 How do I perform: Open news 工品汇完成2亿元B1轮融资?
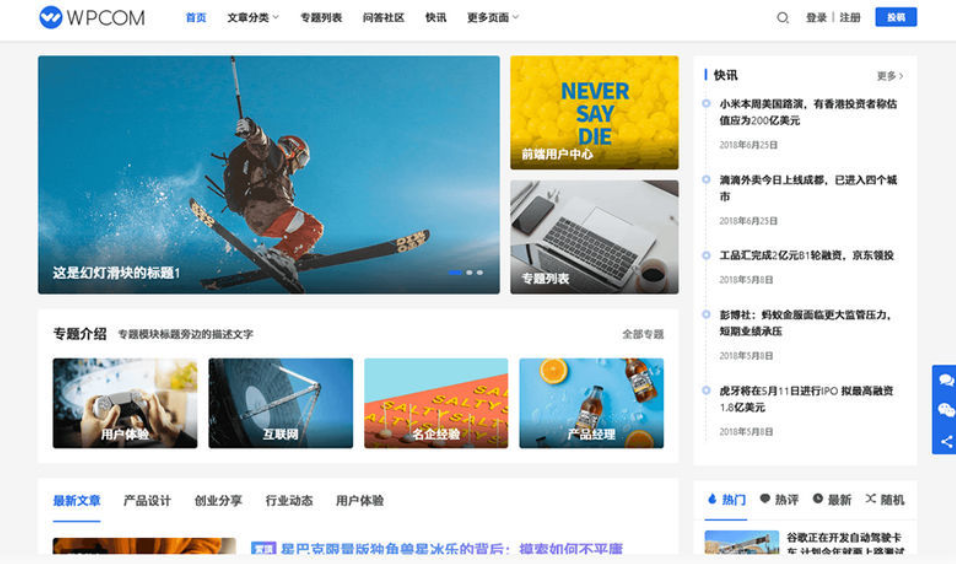click(807, 255)
